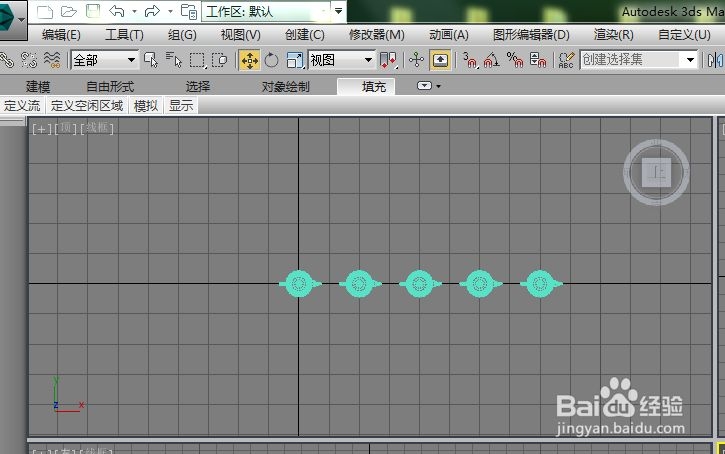
Task: Save the current scene file
Action: coord(93,11)
